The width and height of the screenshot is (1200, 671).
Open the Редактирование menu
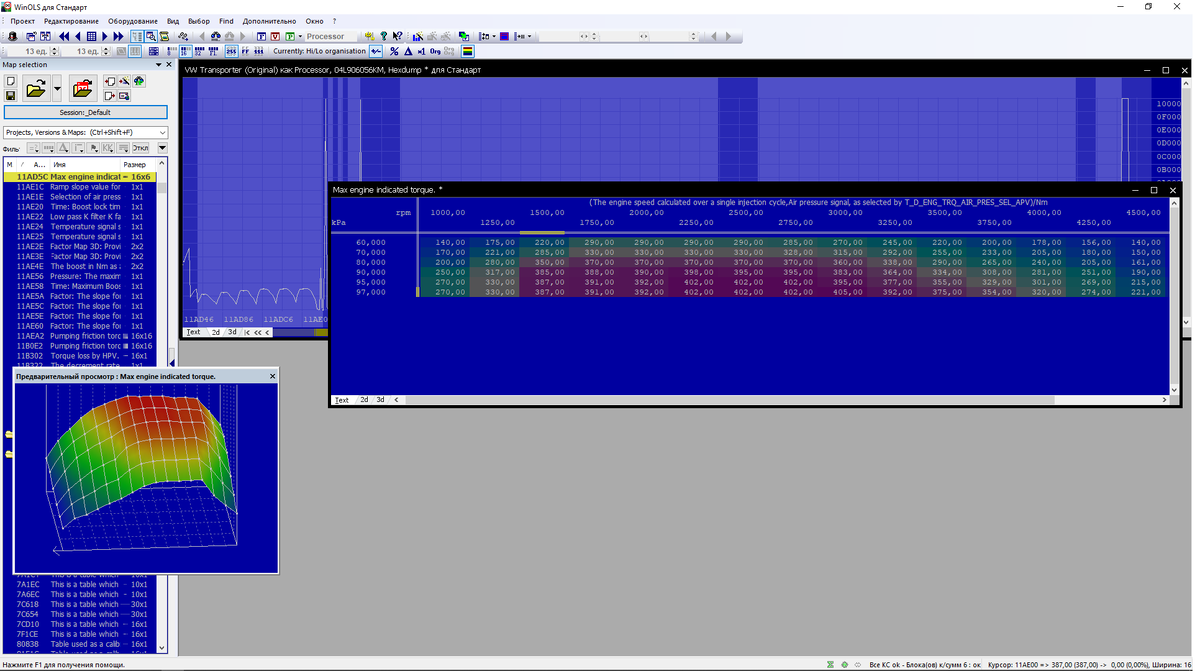click(x=71, y=21)
